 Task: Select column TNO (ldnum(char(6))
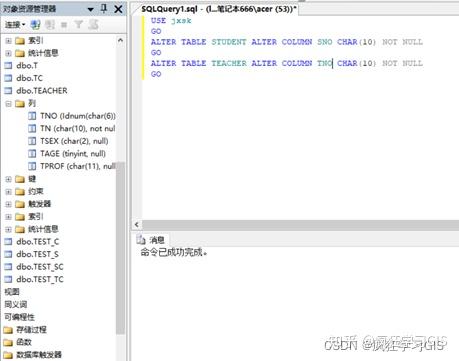click(x=78, y=116)
